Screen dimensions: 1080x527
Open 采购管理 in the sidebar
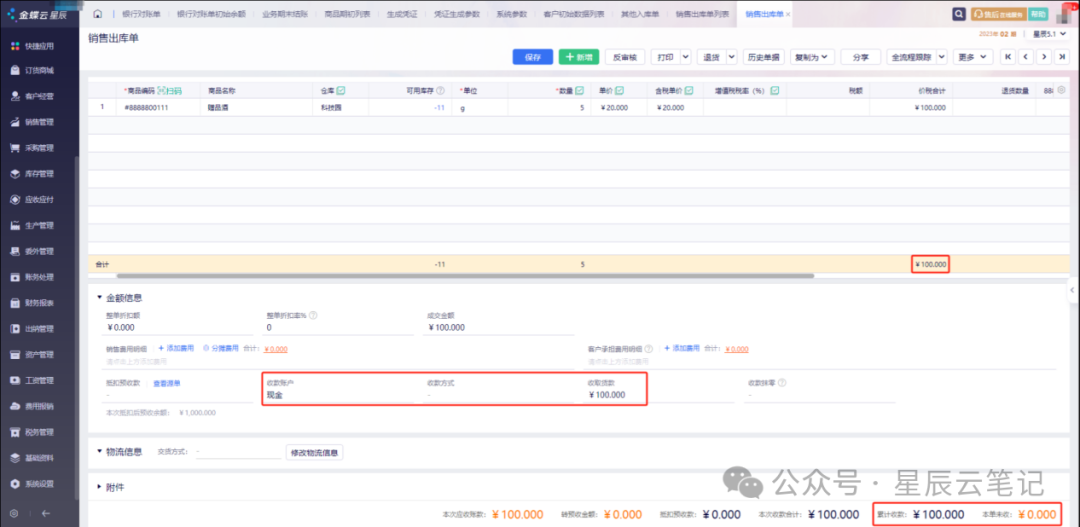click(39, 148)
